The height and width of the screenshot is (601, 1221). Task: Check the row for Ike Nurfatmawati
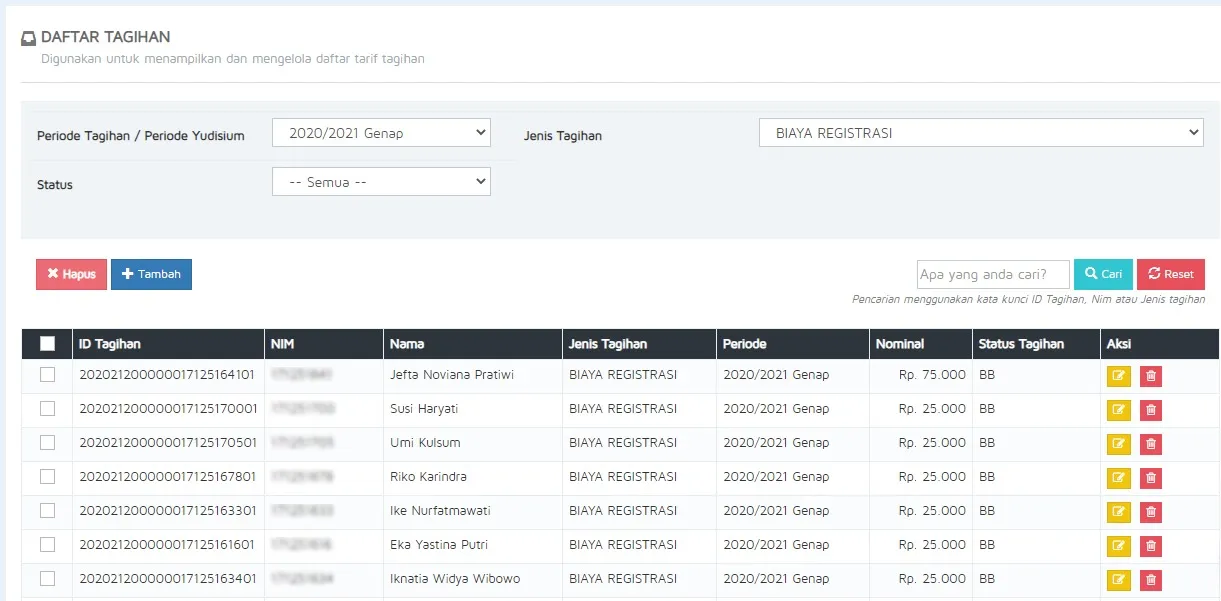47,511
